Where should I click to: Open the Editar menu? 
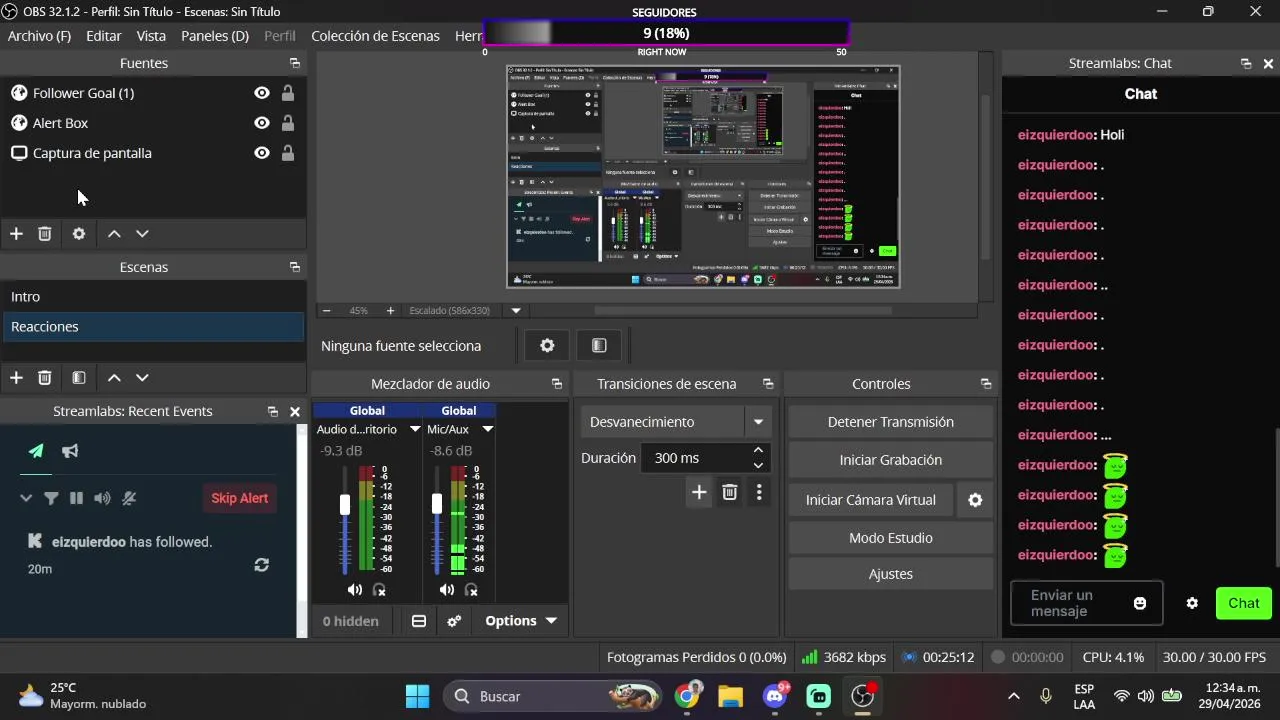pos(104,35)
